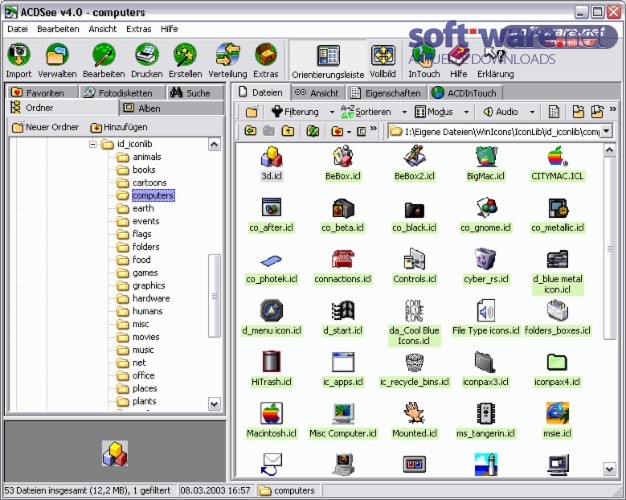The width and height of the screenshot is (626, 500).
Task: Click the Neuer Ordner button
Action: pos(45,127)
